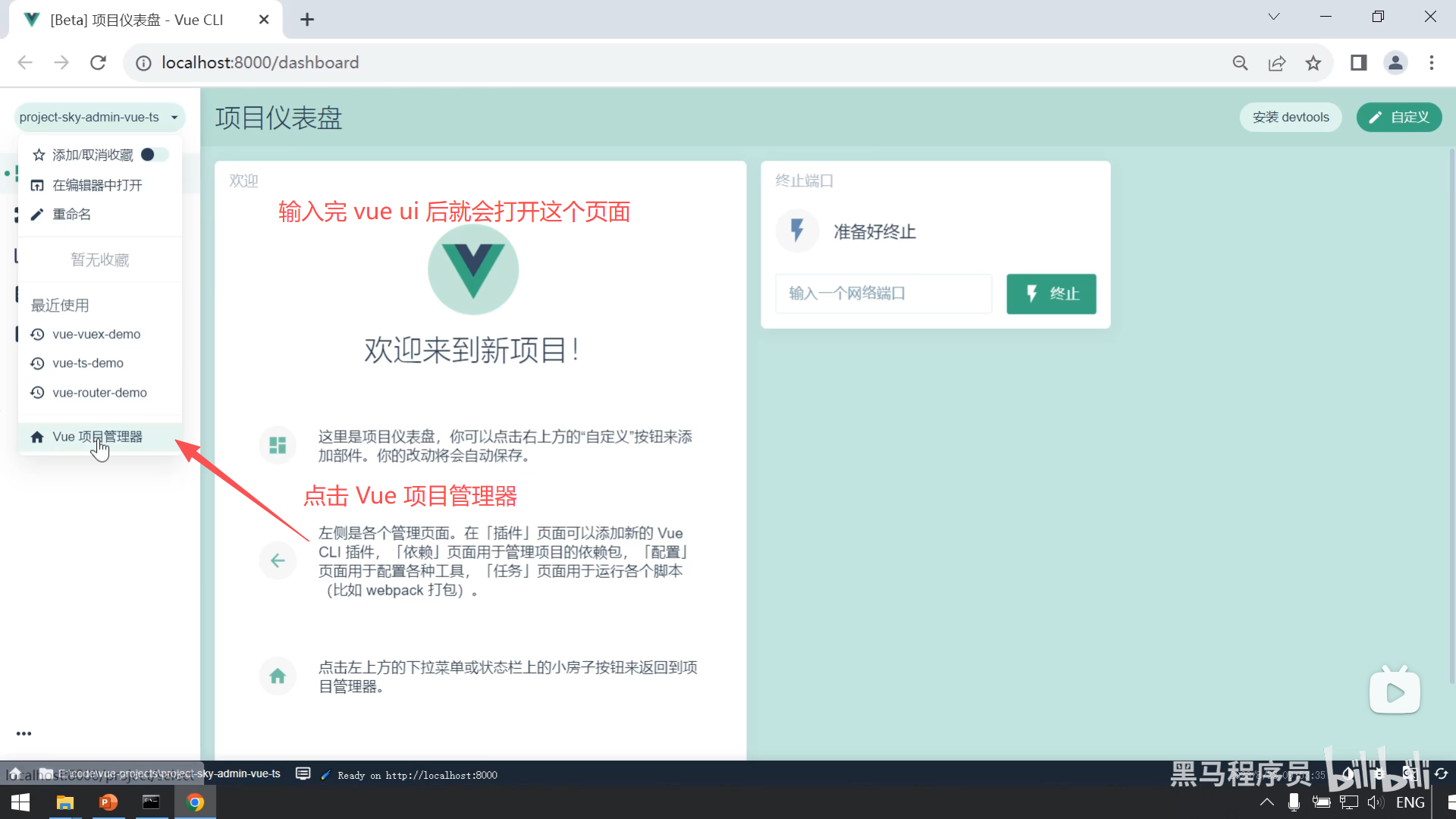Open recent project vue-vuex-demo
The image size is (1456, 819).
tap(96, 334)
